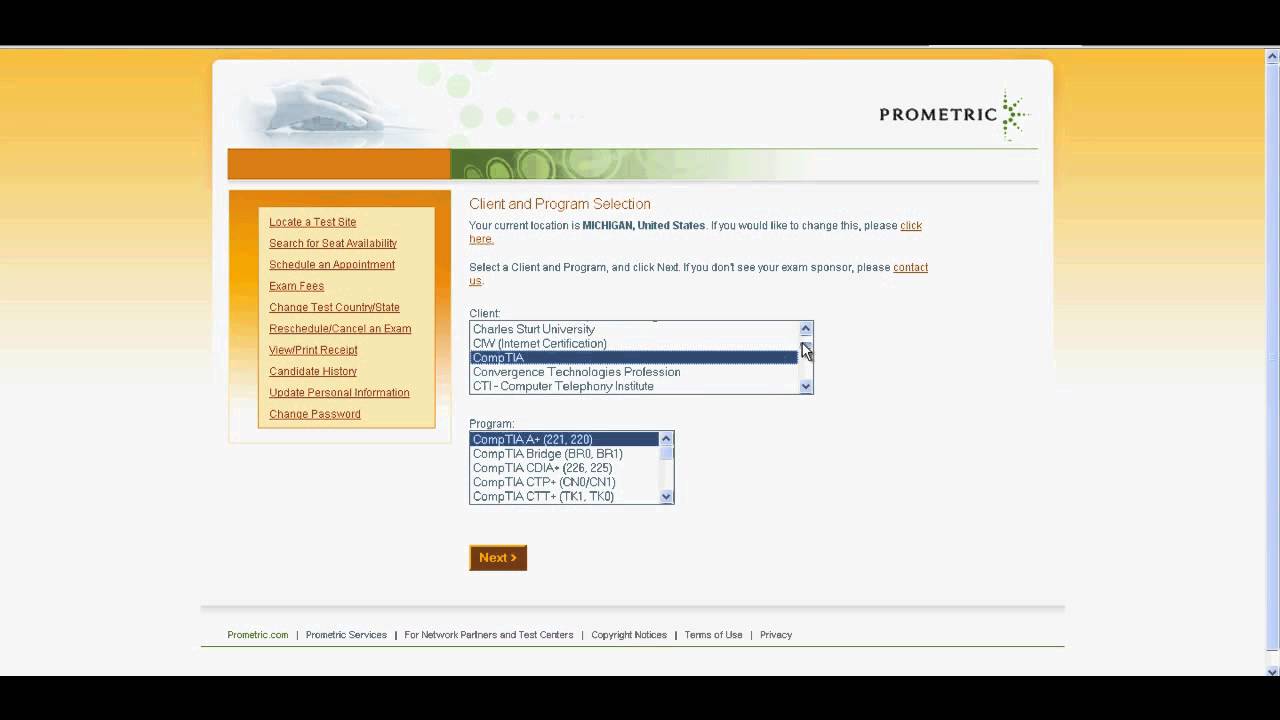
Task: Open Terms of Use footer link
Action: click(713, 635)
